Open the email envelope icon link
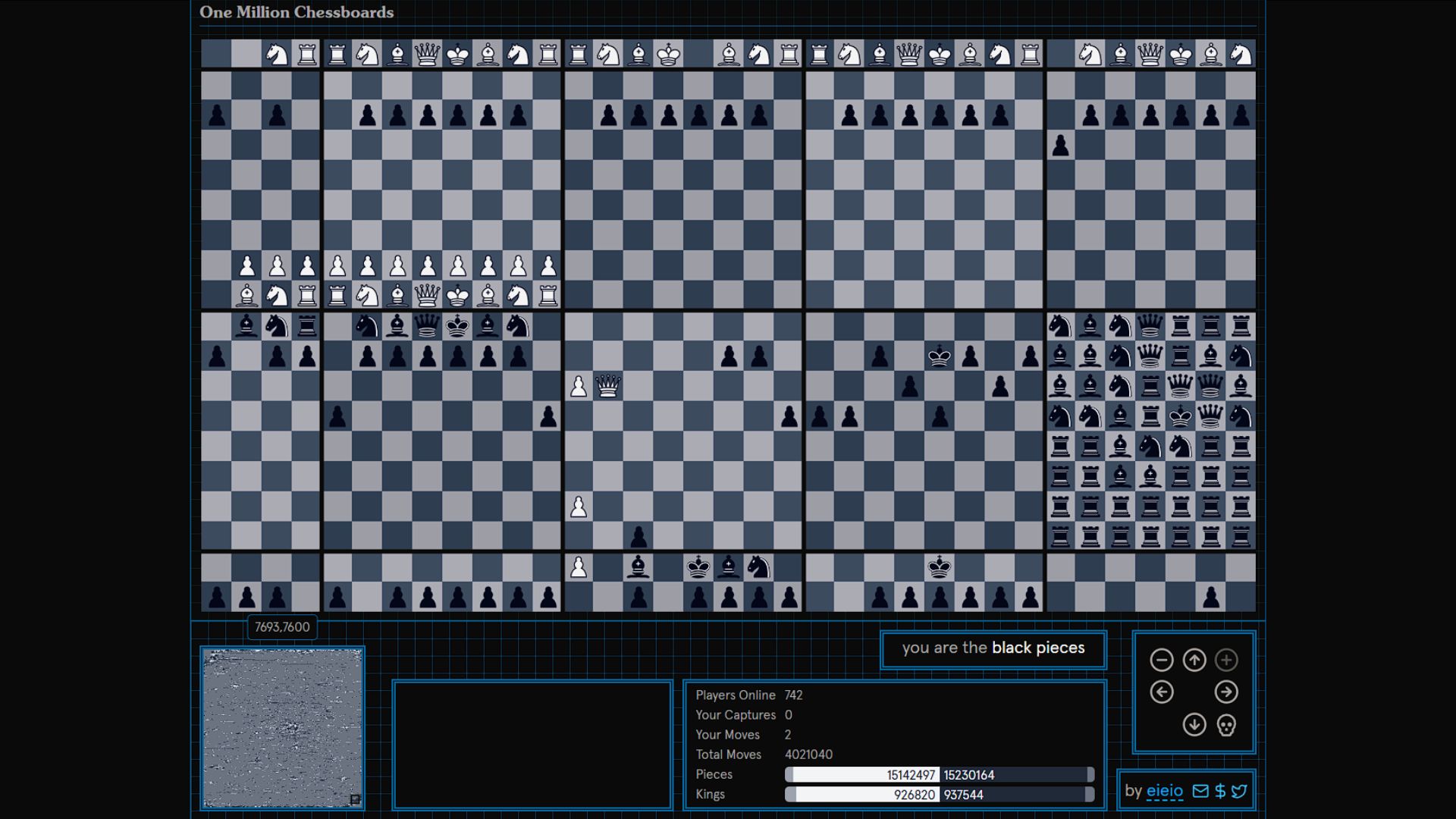1456x819 pixels. [1200, 791]
